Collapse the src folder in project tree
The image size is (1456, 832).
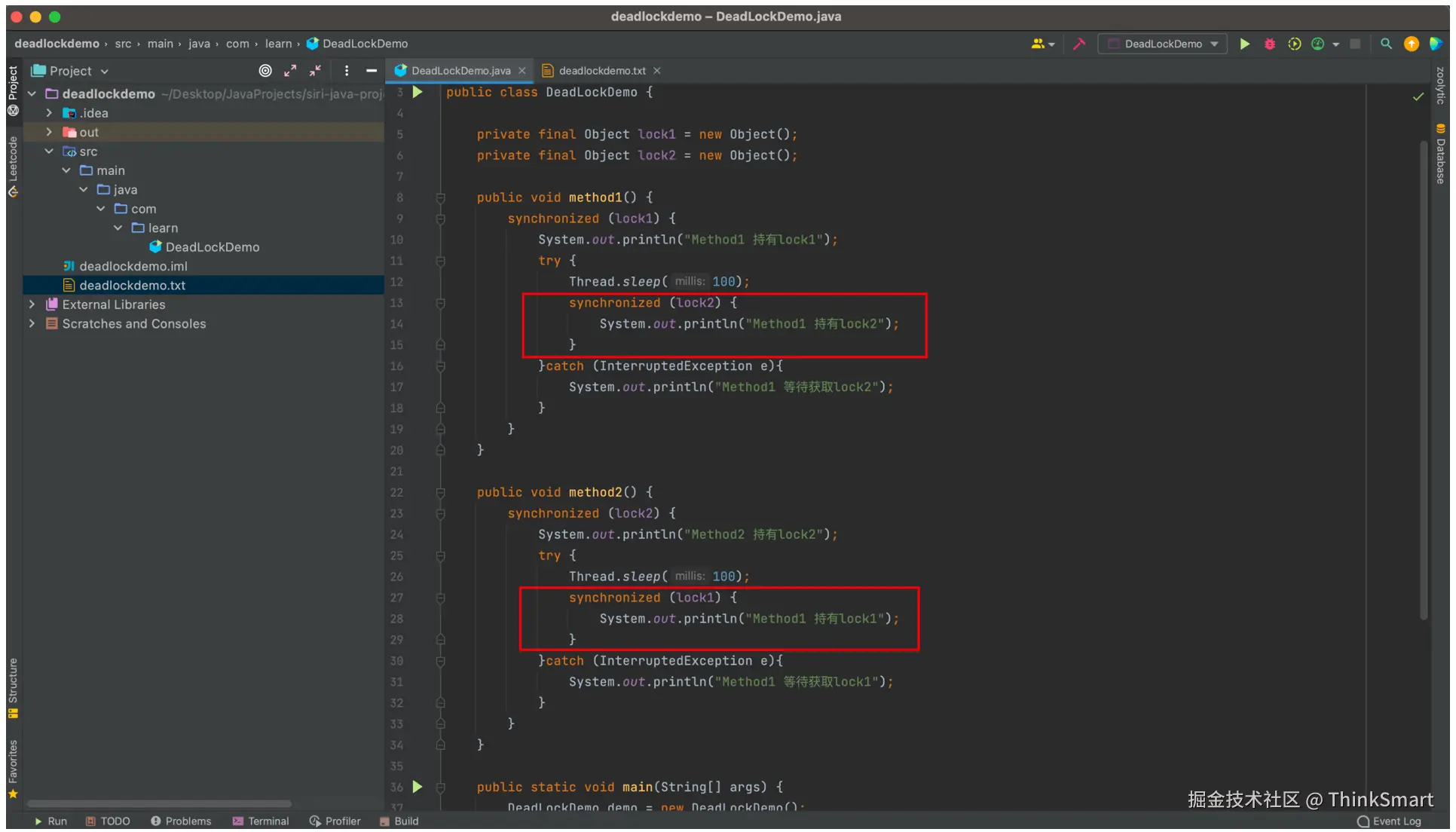tap(49, 151)
